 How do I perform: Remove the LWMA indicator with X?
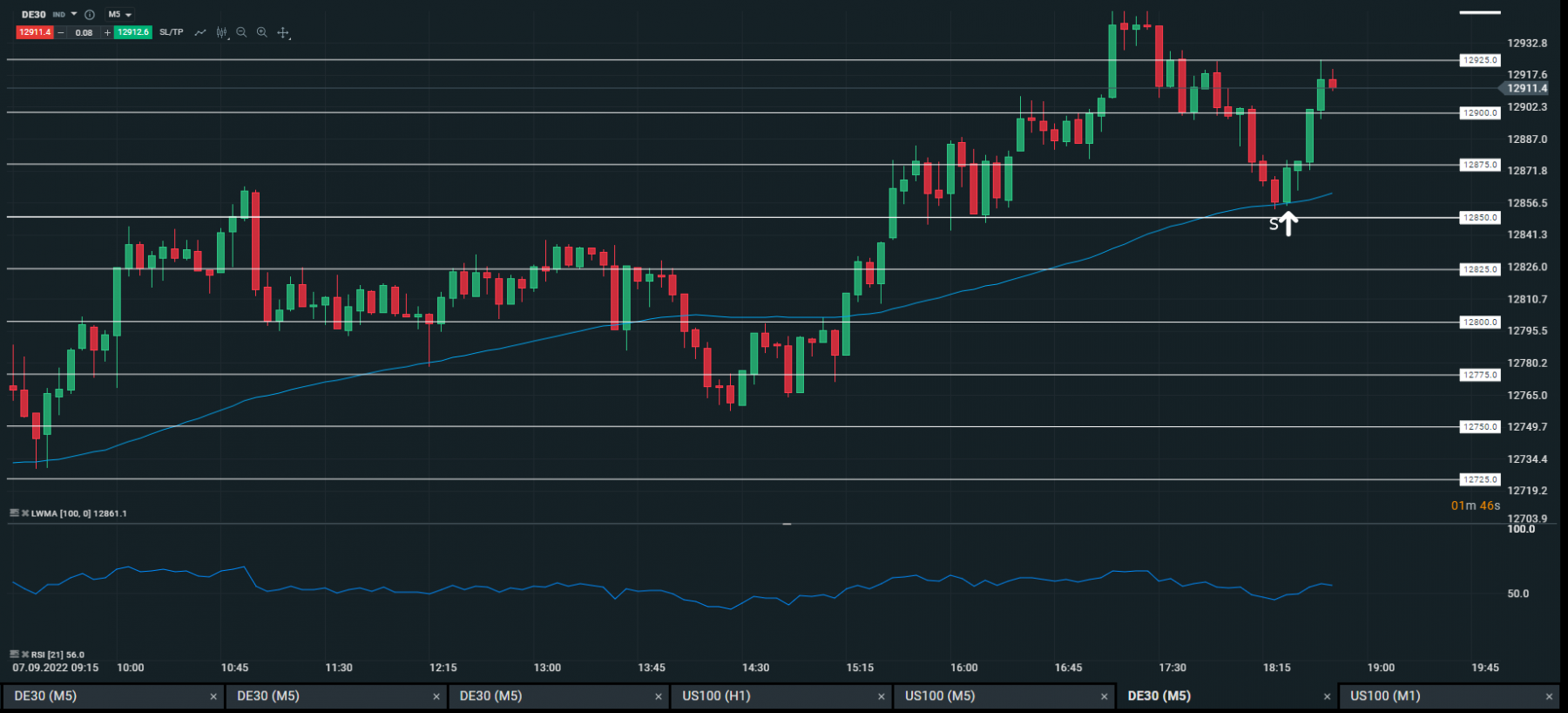[x=25, y=513]
